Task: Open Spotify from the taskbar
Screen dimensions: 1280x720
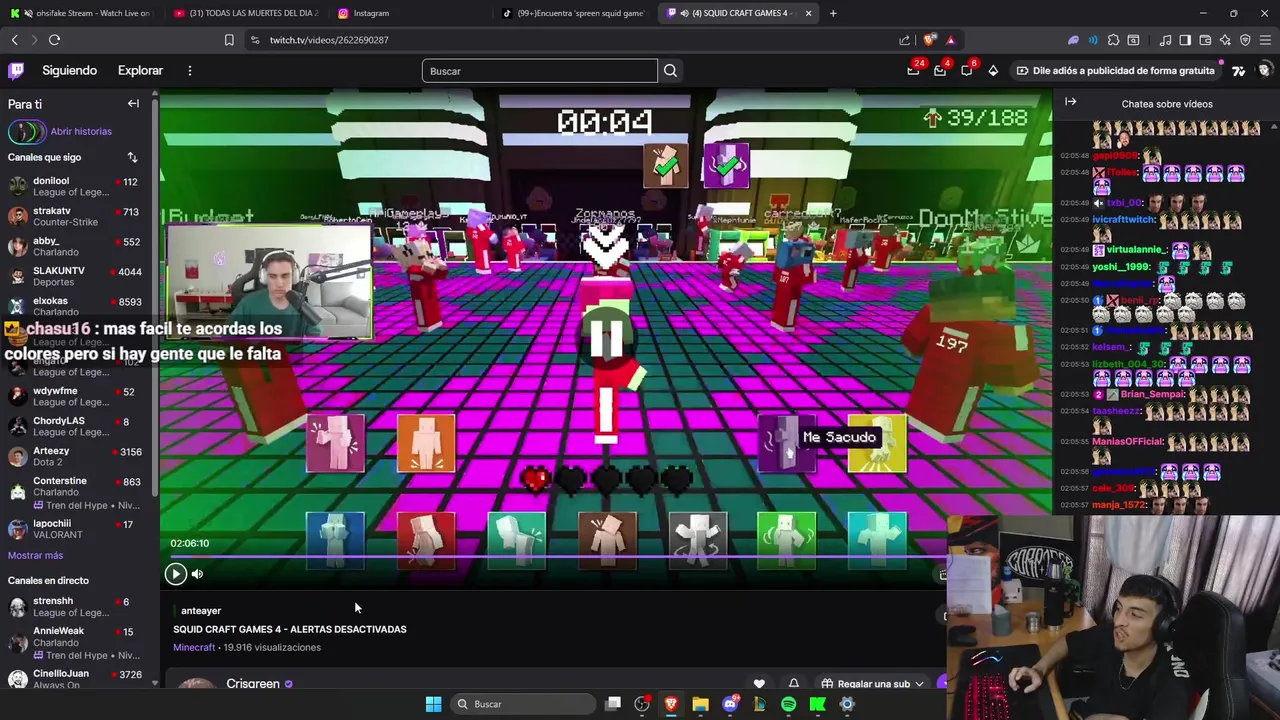Action: tap(788, 704)
